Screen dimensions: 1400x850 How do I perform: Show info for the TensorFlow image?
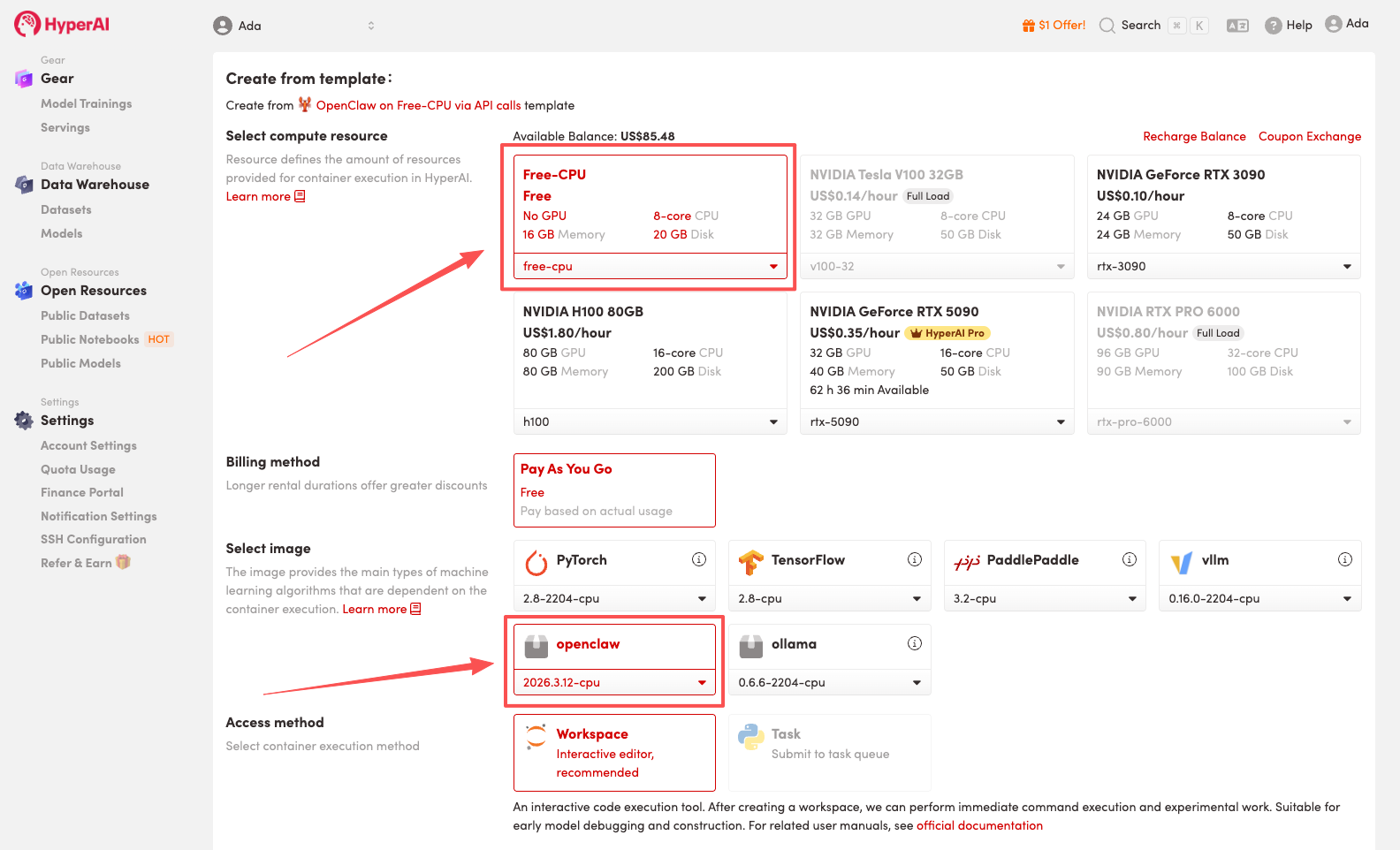(x=915, y=559)
